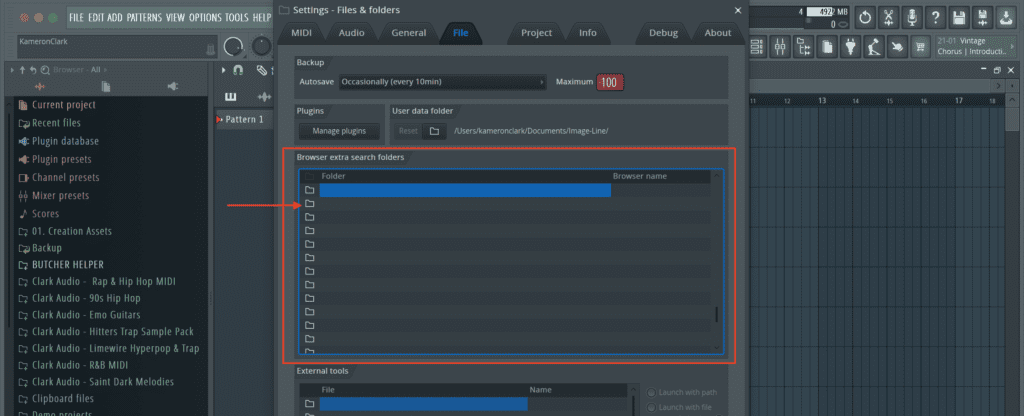This screenshot has width=1024, height=416.
Task: Close the Settings window
Action: (x=738, y=10)
